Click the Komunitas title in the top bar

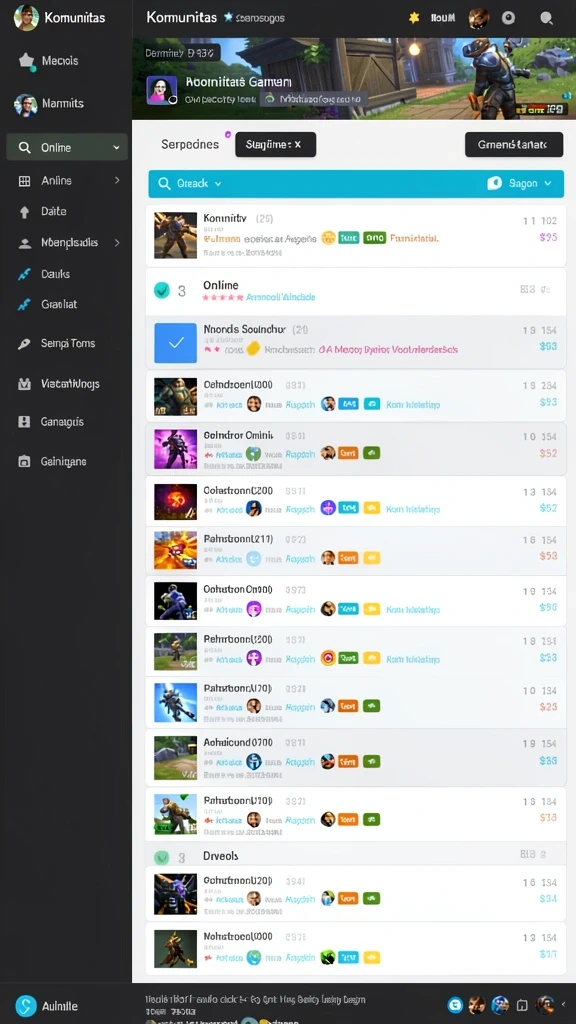click(182, 18)
